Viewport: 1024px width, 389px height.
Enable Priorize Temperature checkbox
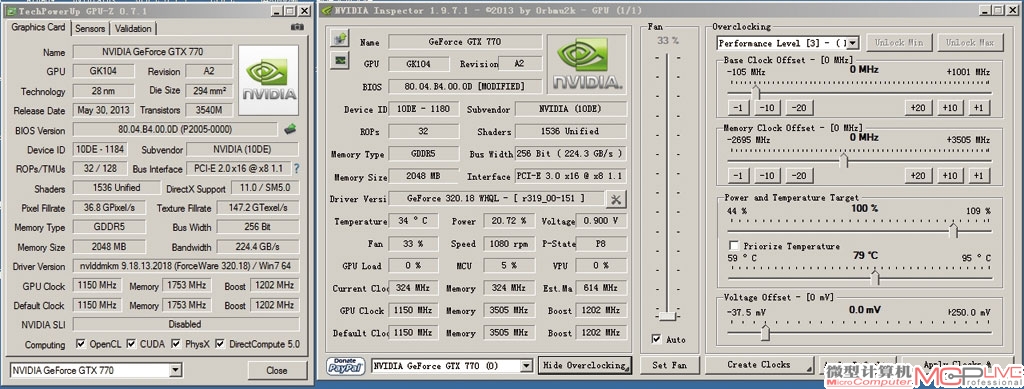coord(734,246)
